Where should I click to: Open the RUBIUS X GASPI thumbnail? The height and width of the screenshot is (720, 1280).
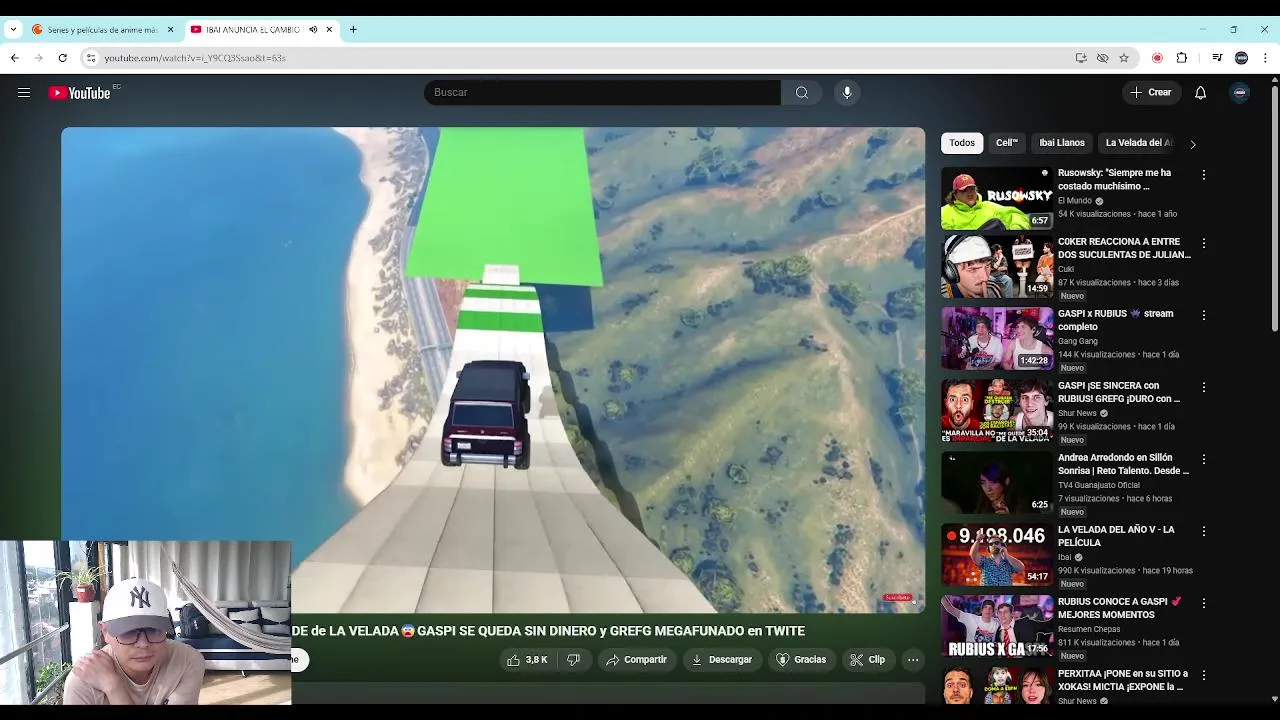[x=996, y=626]
